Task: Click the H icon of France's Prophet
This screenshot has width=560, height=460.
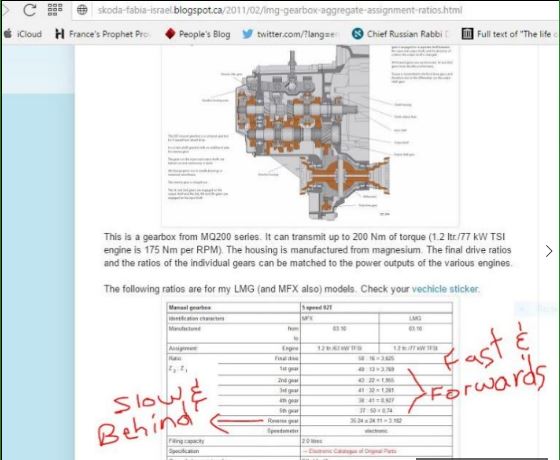Action: tap(60, 34)
